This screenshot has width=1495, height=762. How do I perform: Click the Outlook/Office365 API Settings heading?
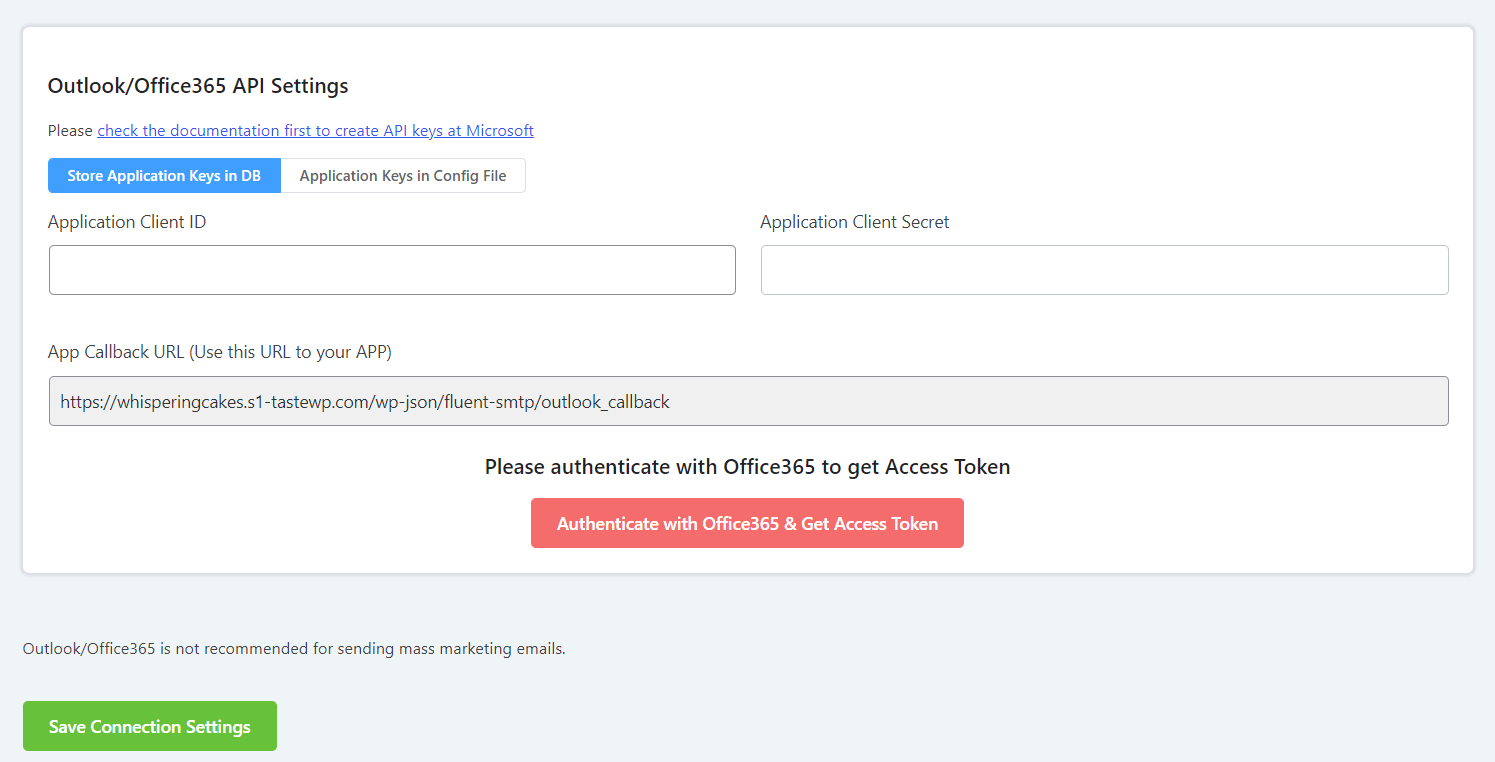pyautogui.click(x=197, y=86)
